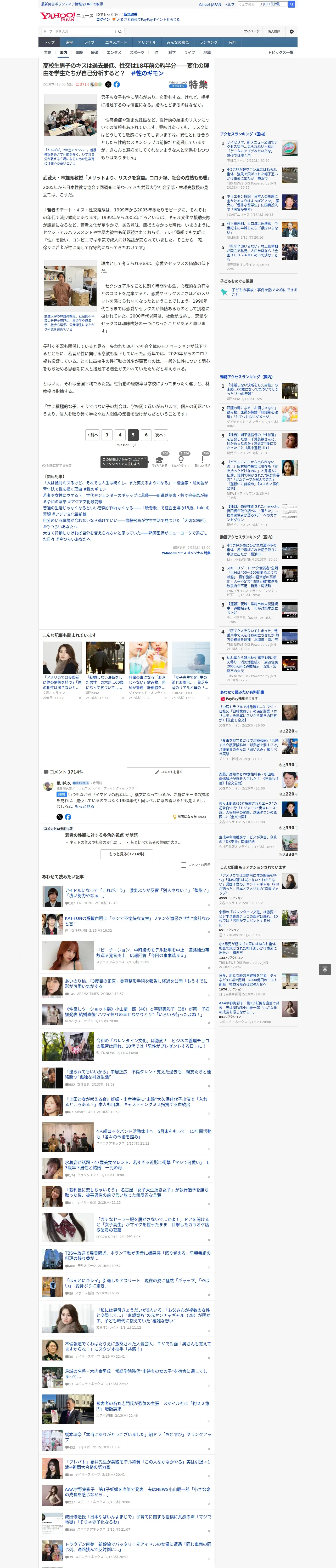Open KAT-TUNの解散声明 article link
336x1568 pixels.
pos(137,921)
